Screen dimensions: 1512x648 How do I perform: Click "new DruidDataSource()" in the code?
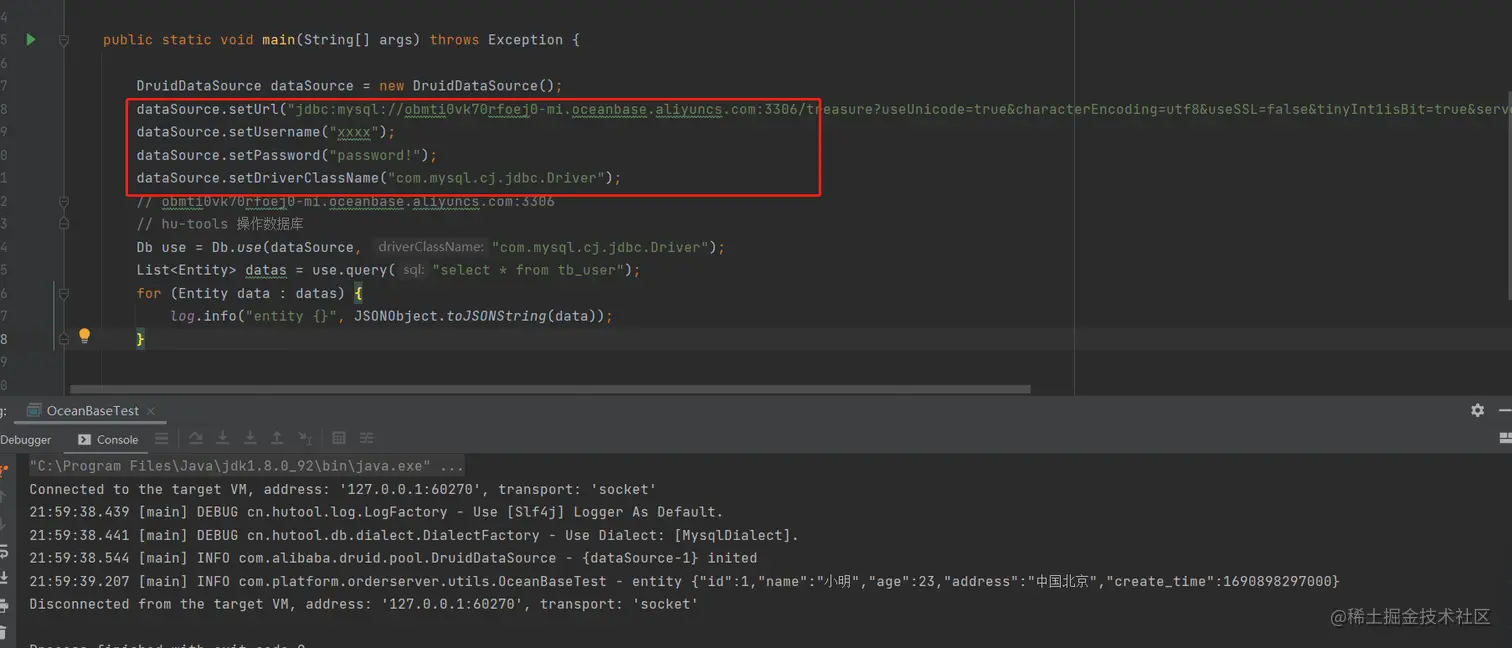pos(470,86)
